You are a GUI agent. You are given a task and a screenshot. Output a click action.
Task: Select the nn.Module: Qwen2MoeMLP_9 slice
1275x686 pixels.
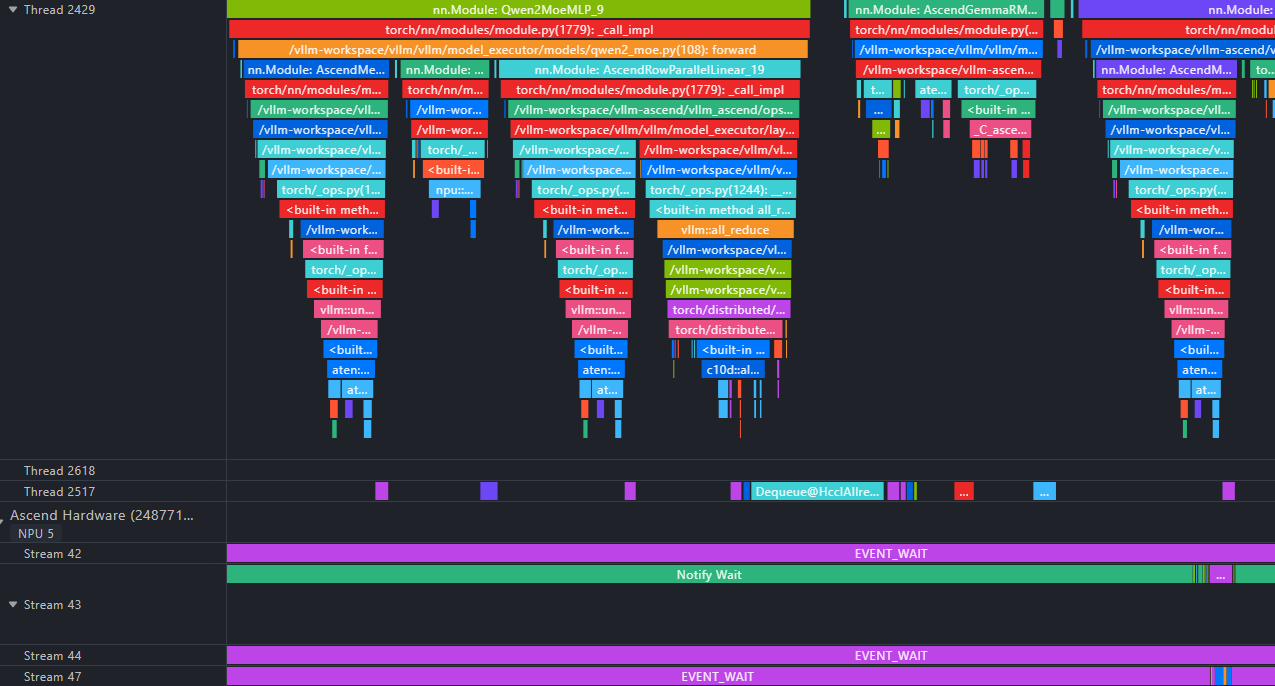point(518,9)
